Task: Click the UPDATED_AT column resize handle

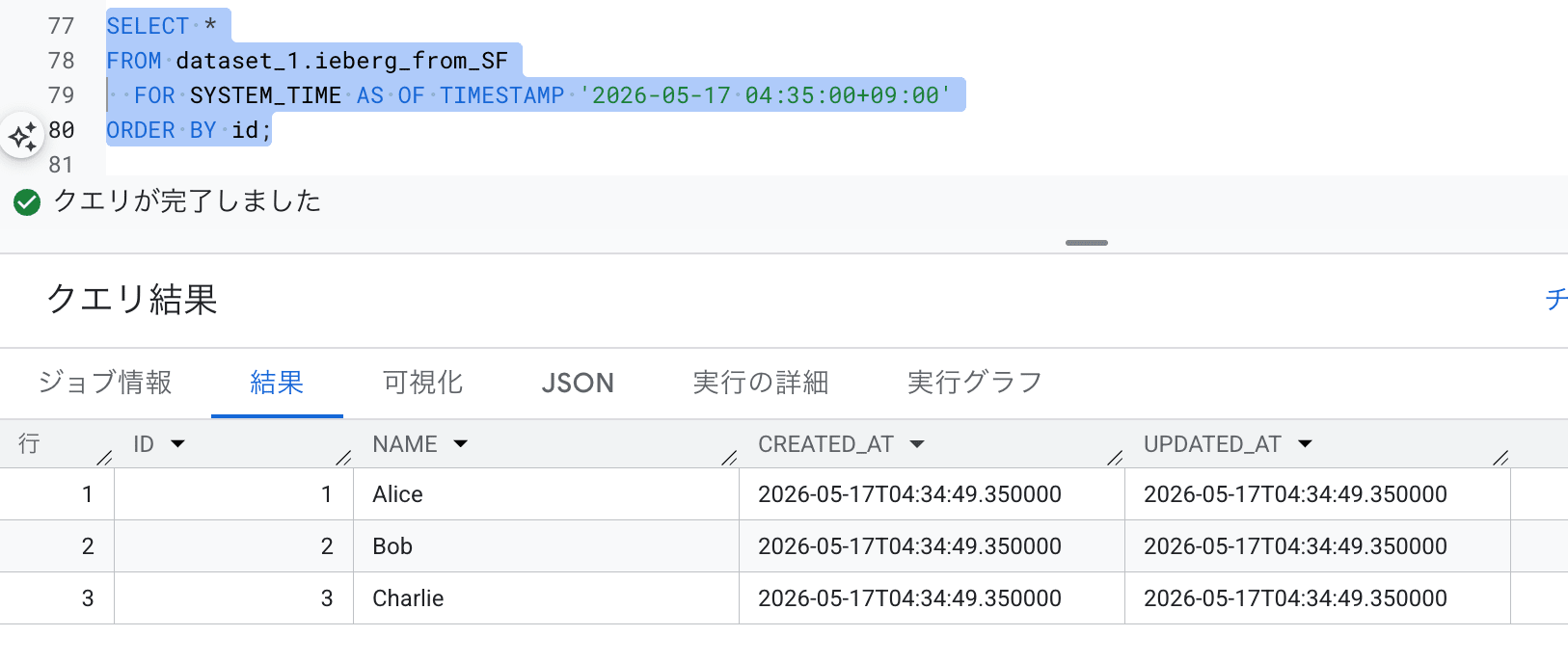Action: tap(1500, 458)
